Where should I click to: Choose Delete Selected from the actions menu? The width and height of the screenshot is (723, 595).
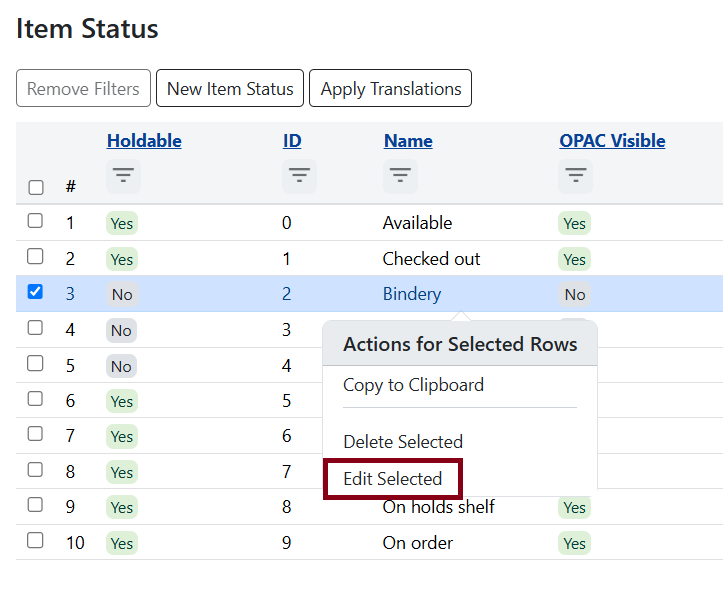pos(402,442)
